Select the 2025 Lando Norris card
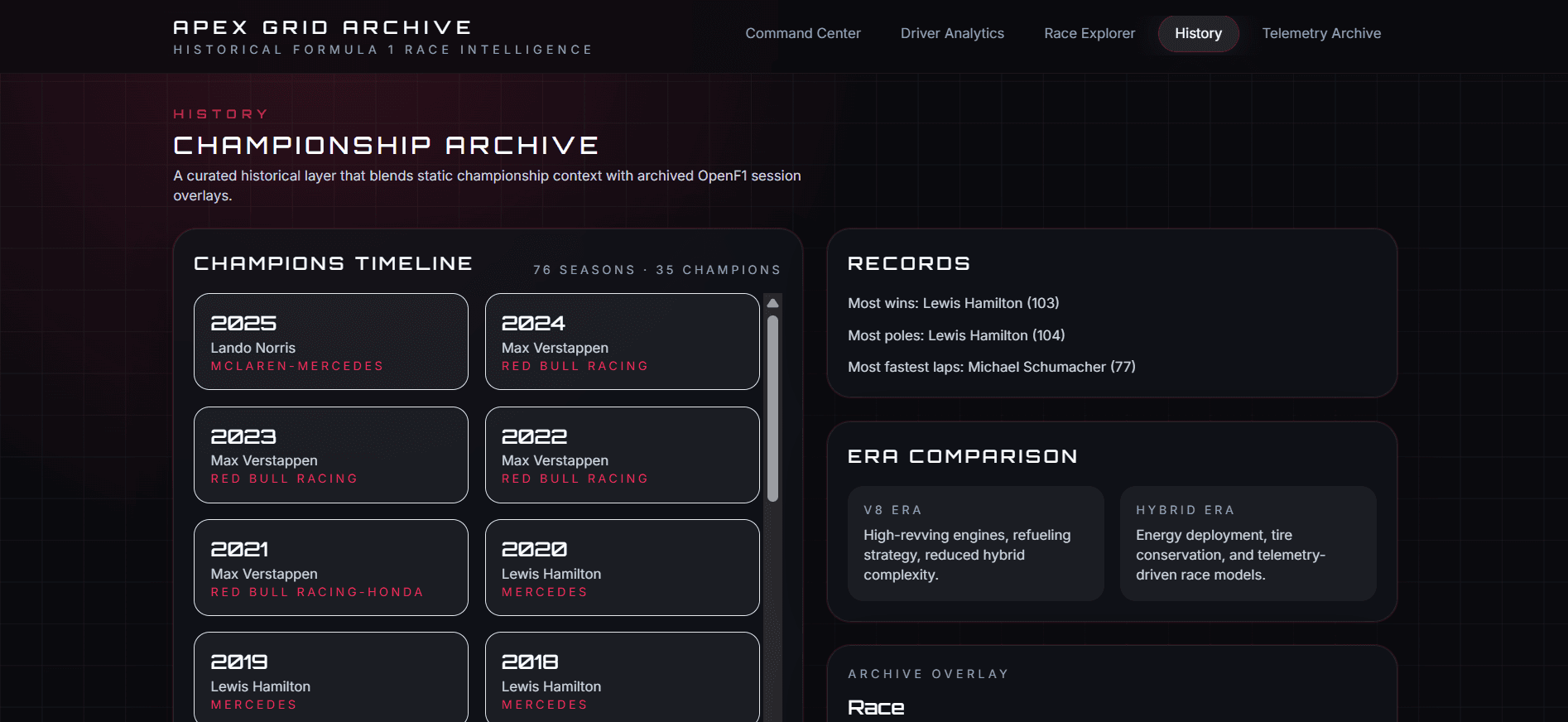Image resolution: width=1568 pixels, height=722 pixels. [x=331, y=341]
